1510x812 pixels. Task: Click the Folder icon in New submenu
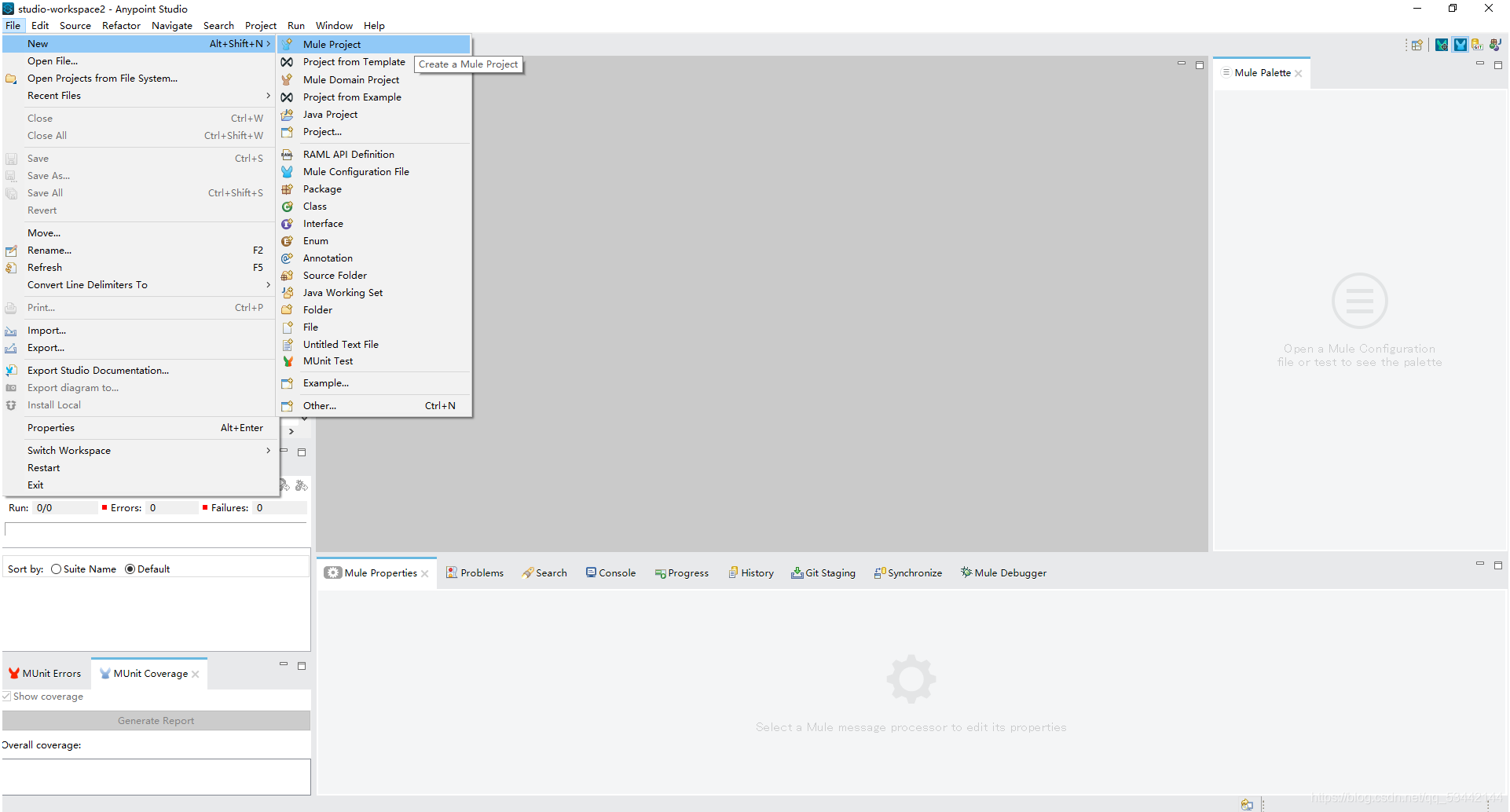pos(288,310)
